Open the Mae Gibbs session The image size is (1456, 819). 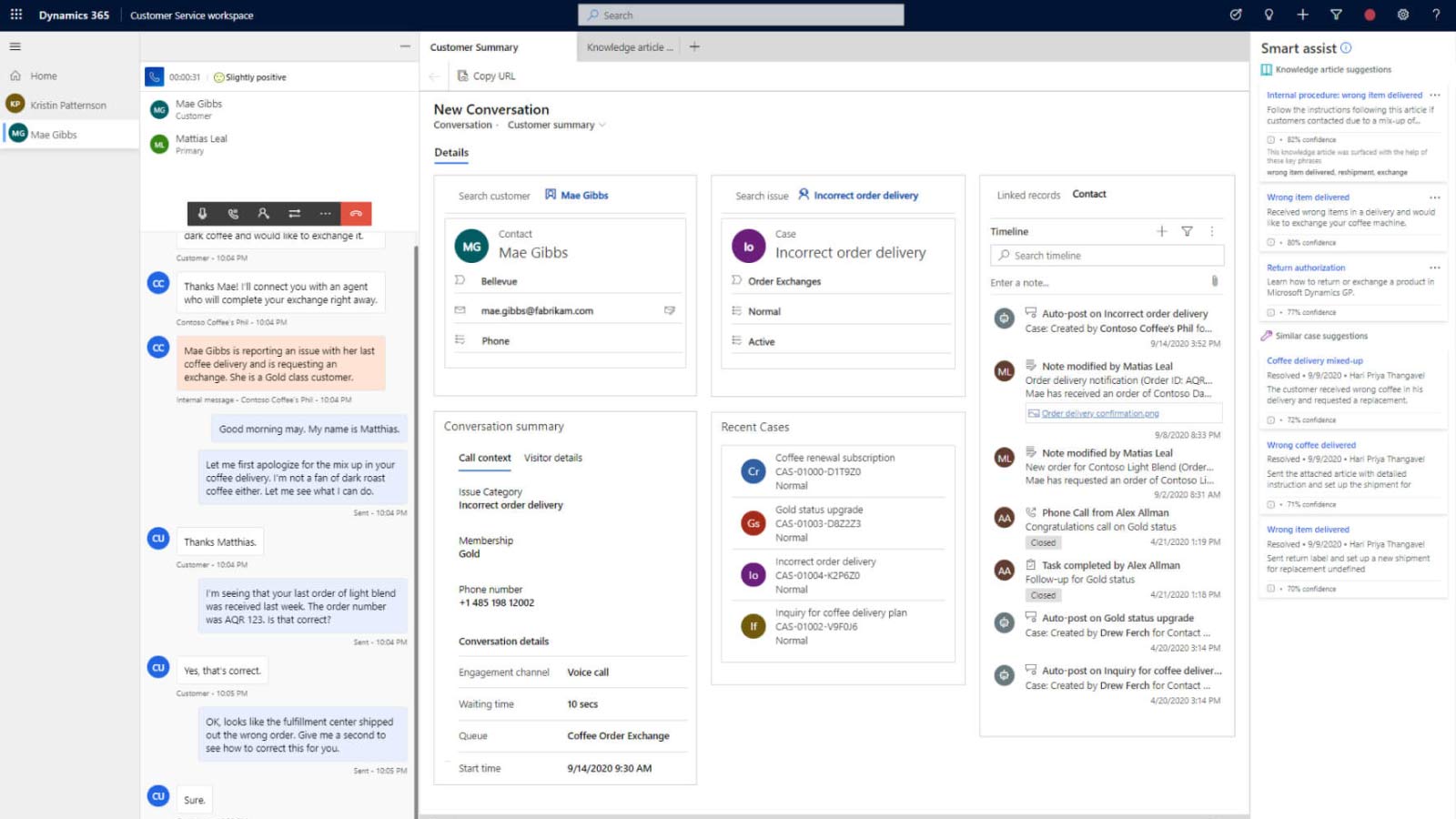69,134
